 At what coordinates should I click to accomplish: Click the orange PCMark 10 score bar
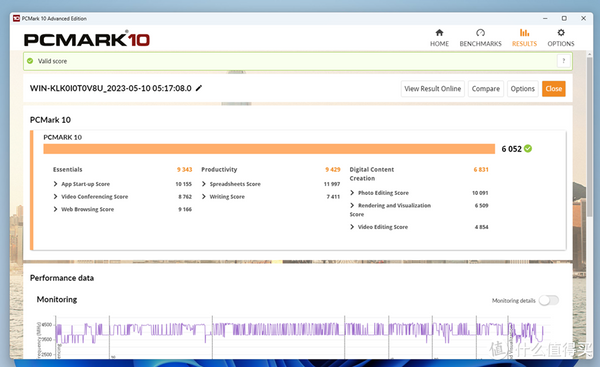(269, 149)
